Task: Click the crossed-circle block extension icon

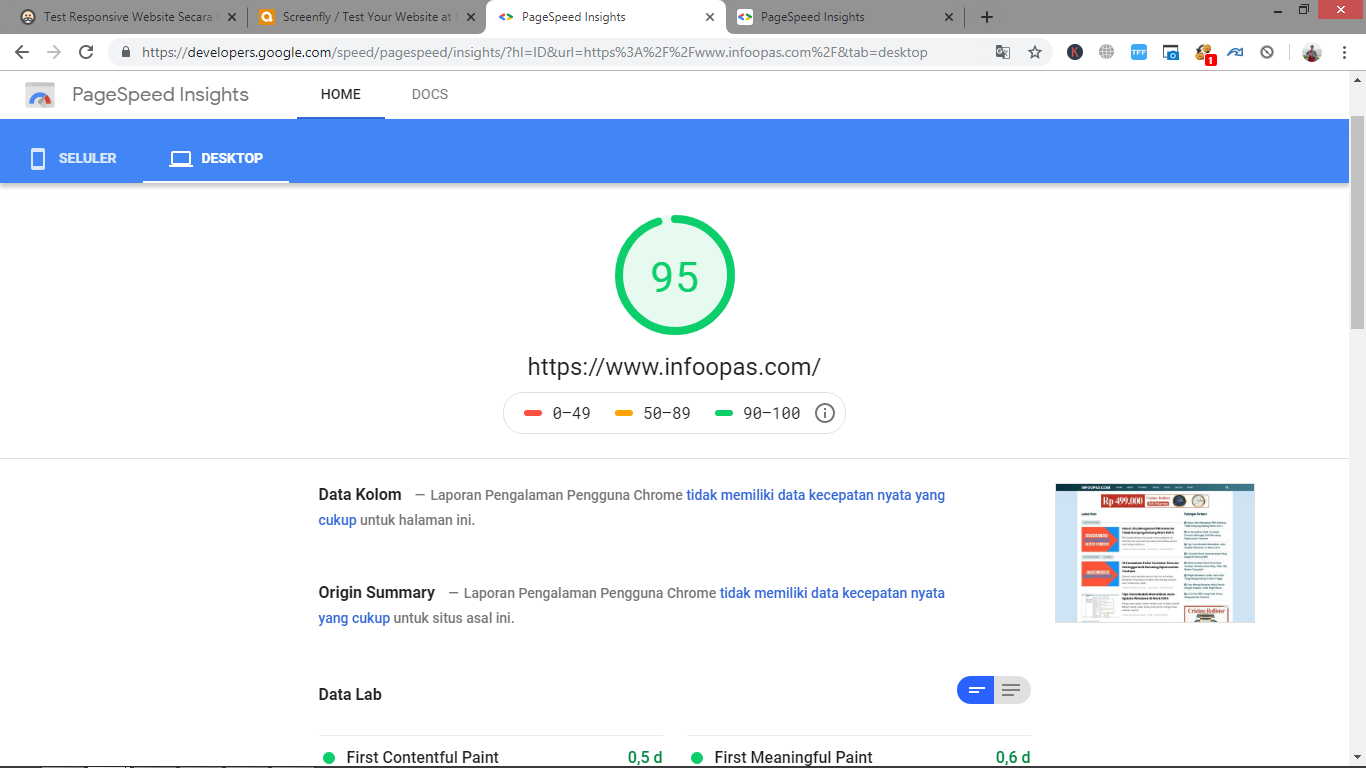Action: click(x=1267, y=52)
